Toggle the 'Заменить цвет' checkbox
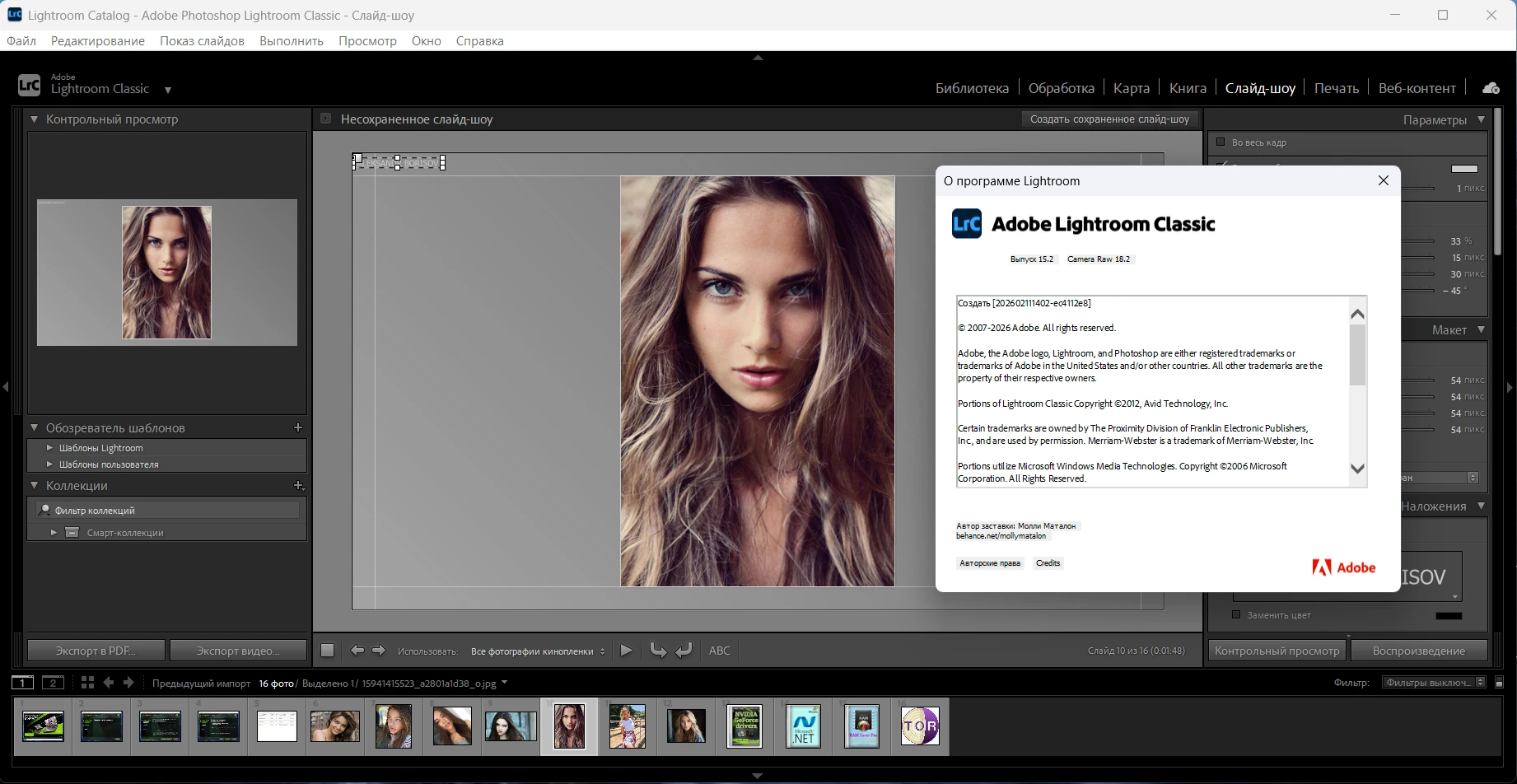 tap(1236, 615)
